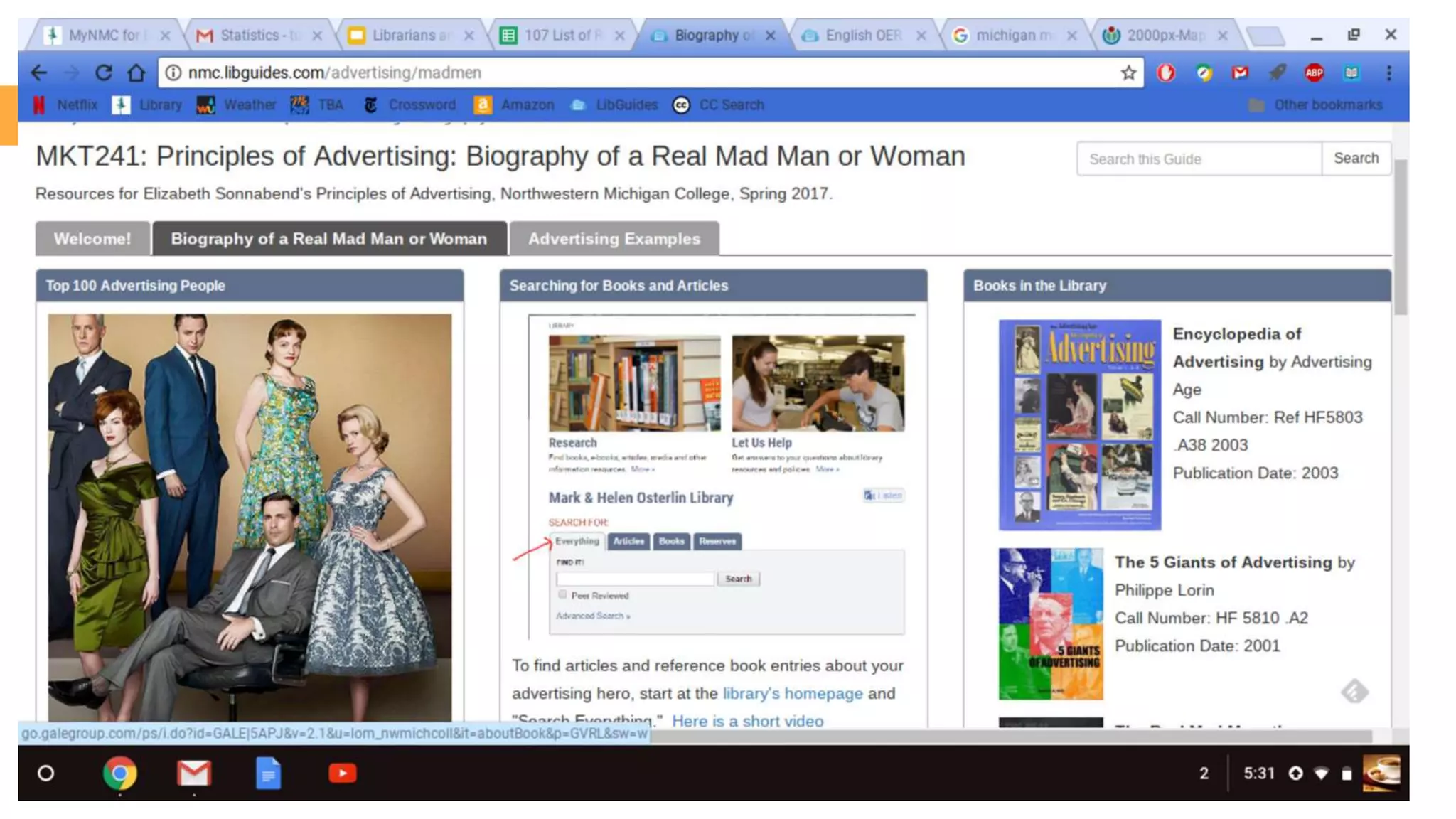The height and width of the screenshot is (819, 1456).
Task: Open the CC Search bookmark
Action: (x=719, y=105)
